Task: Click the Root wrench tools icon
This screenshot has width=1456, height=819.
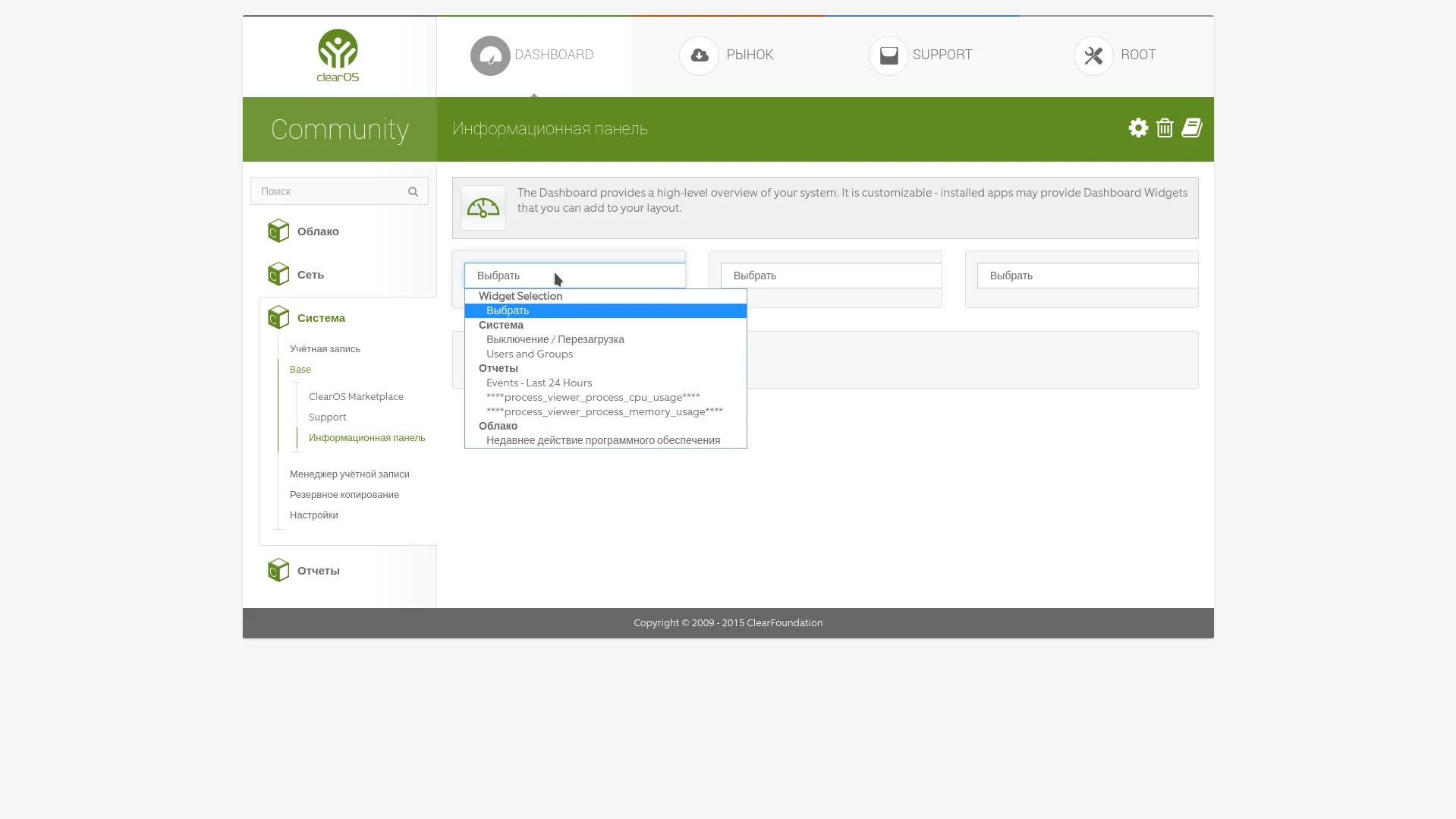Action: 1093,55
